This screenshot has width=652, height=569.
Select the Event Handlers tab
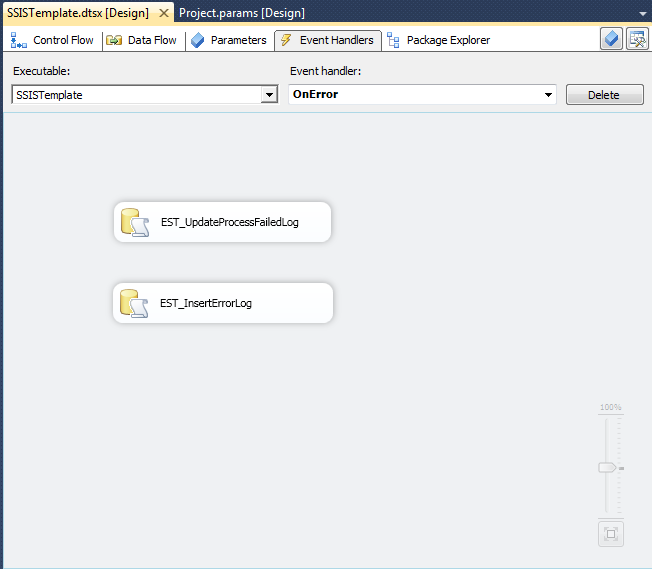pyautogui.click(x=328, y=40)
